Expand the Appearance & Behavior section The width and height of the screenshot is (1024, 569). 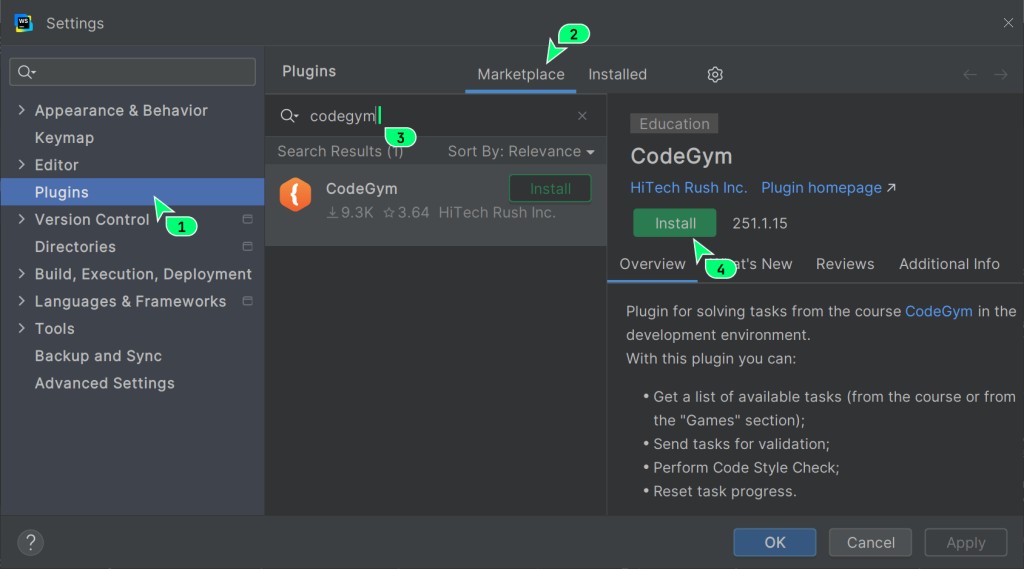tap(22, 110)
